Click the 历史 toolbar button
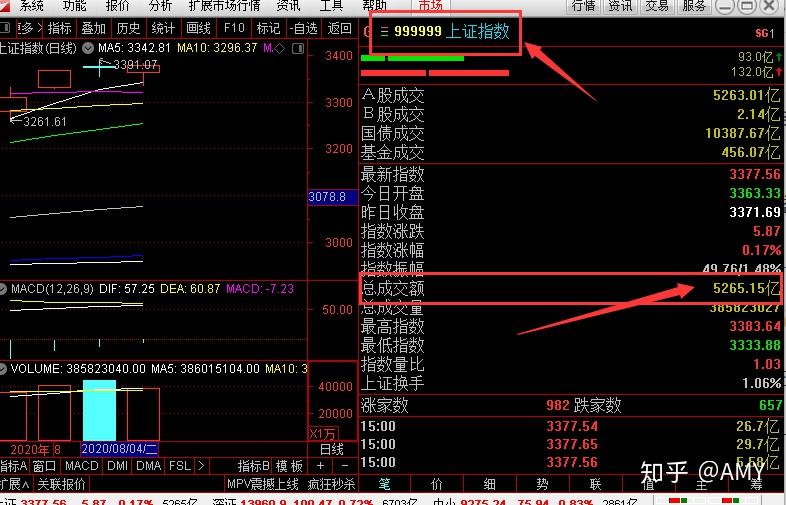This screenshot has width=786, height=505. point(128,28)
